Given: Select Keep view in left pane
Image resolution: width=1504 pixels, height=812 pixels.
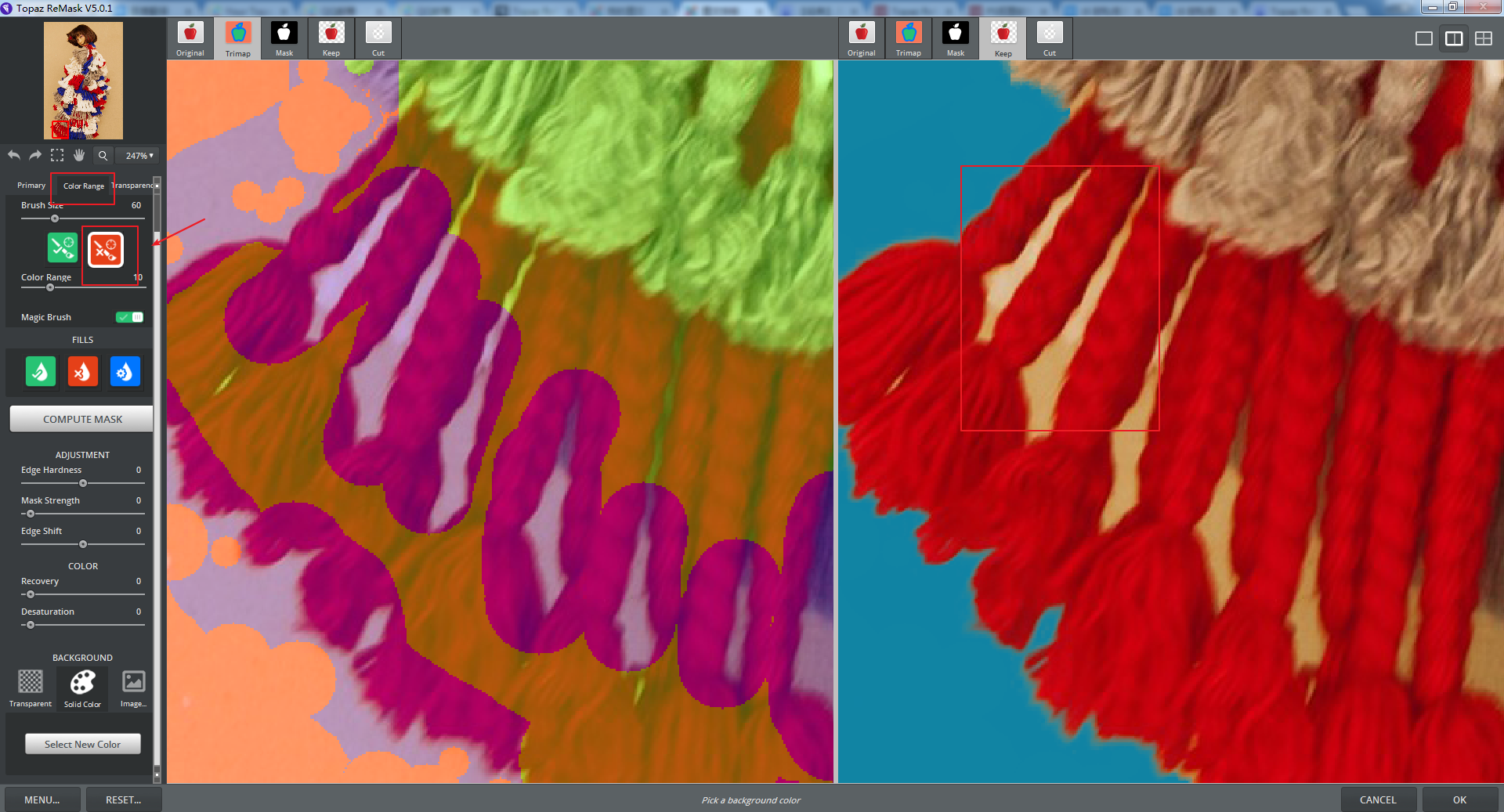Looking at the screenshot, I should [331, 38].
